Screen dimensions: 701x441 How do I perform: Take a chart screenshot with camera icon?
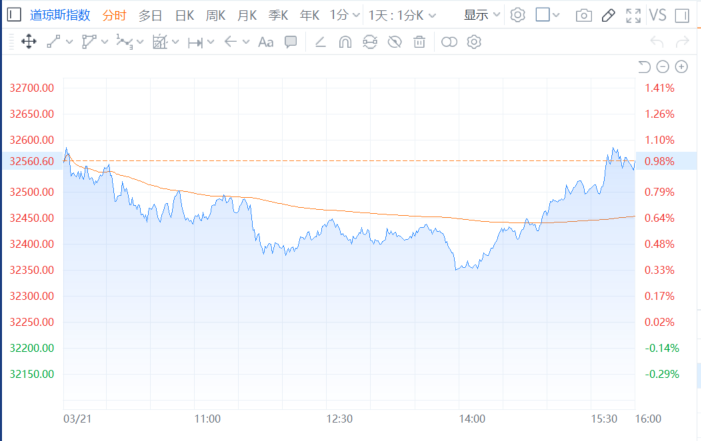(584, 15)
